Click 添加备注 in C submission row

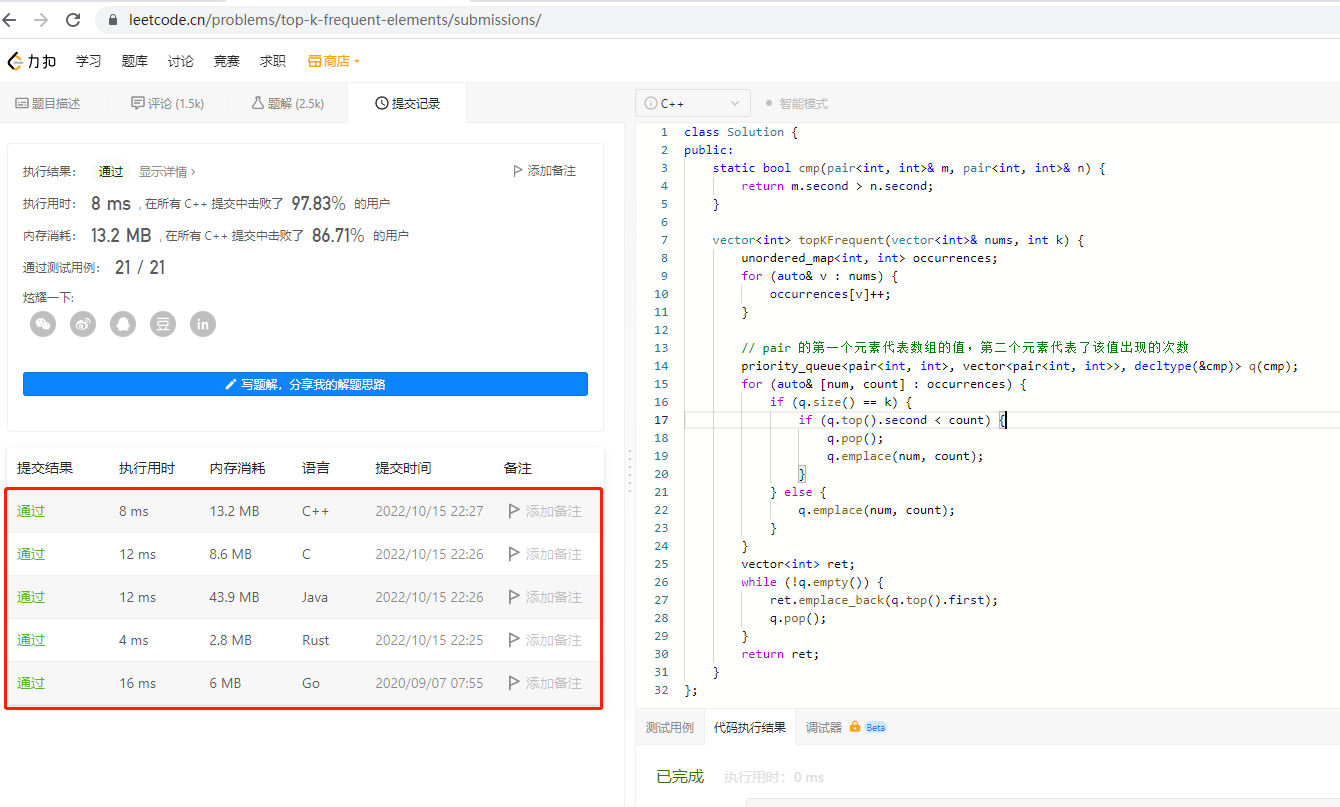[545, 554]
